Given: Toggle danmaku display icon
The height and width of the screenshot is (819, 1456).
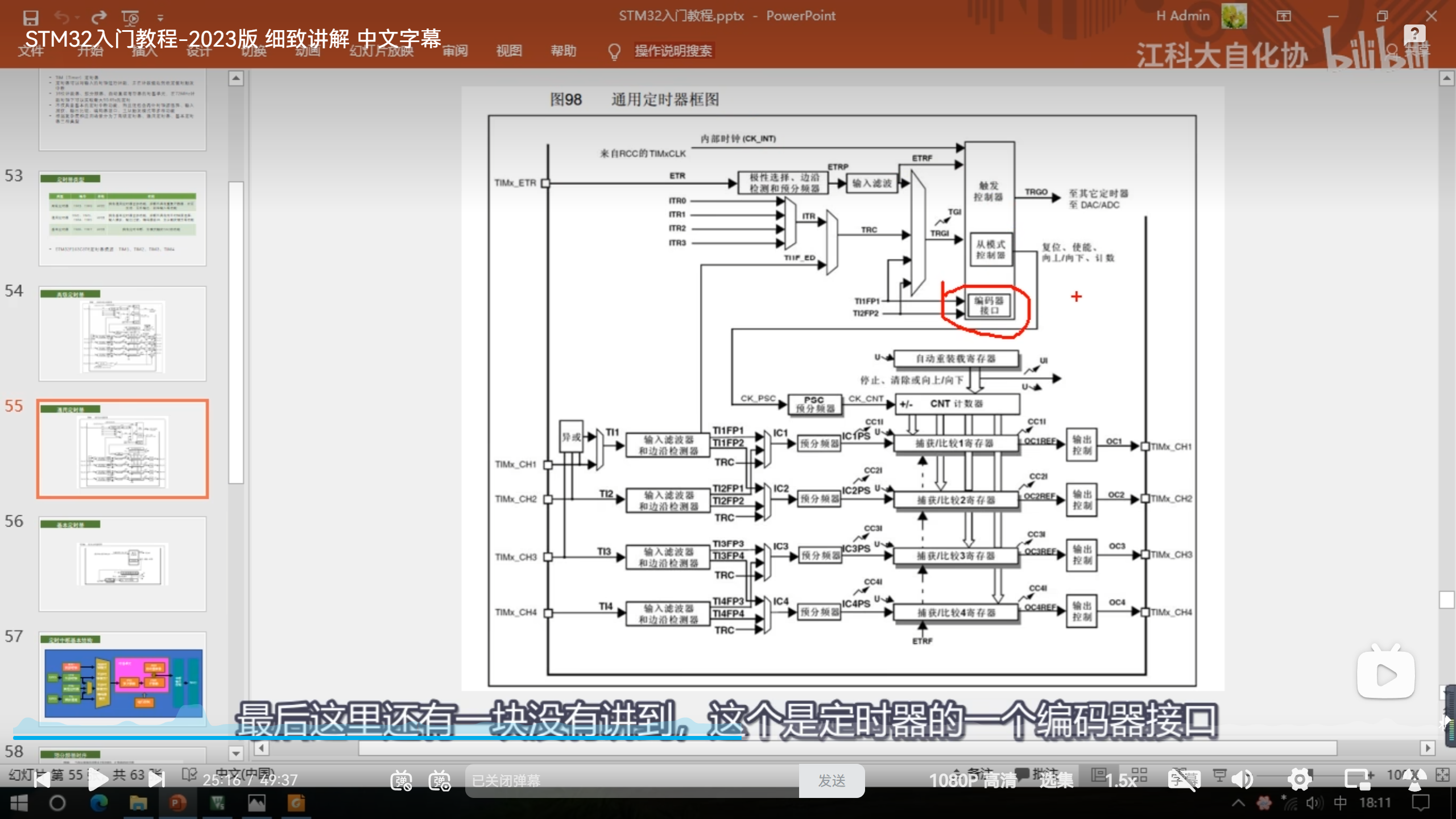Looking at the screenshot, I should click(401, 780).
